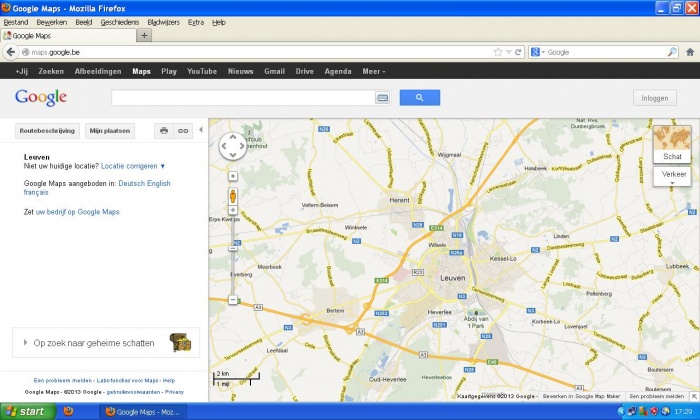Click the 'Mijn plaatsen' button
Image resolution: width=700 pixels, height=420 pixels.
tap(110, 131)
